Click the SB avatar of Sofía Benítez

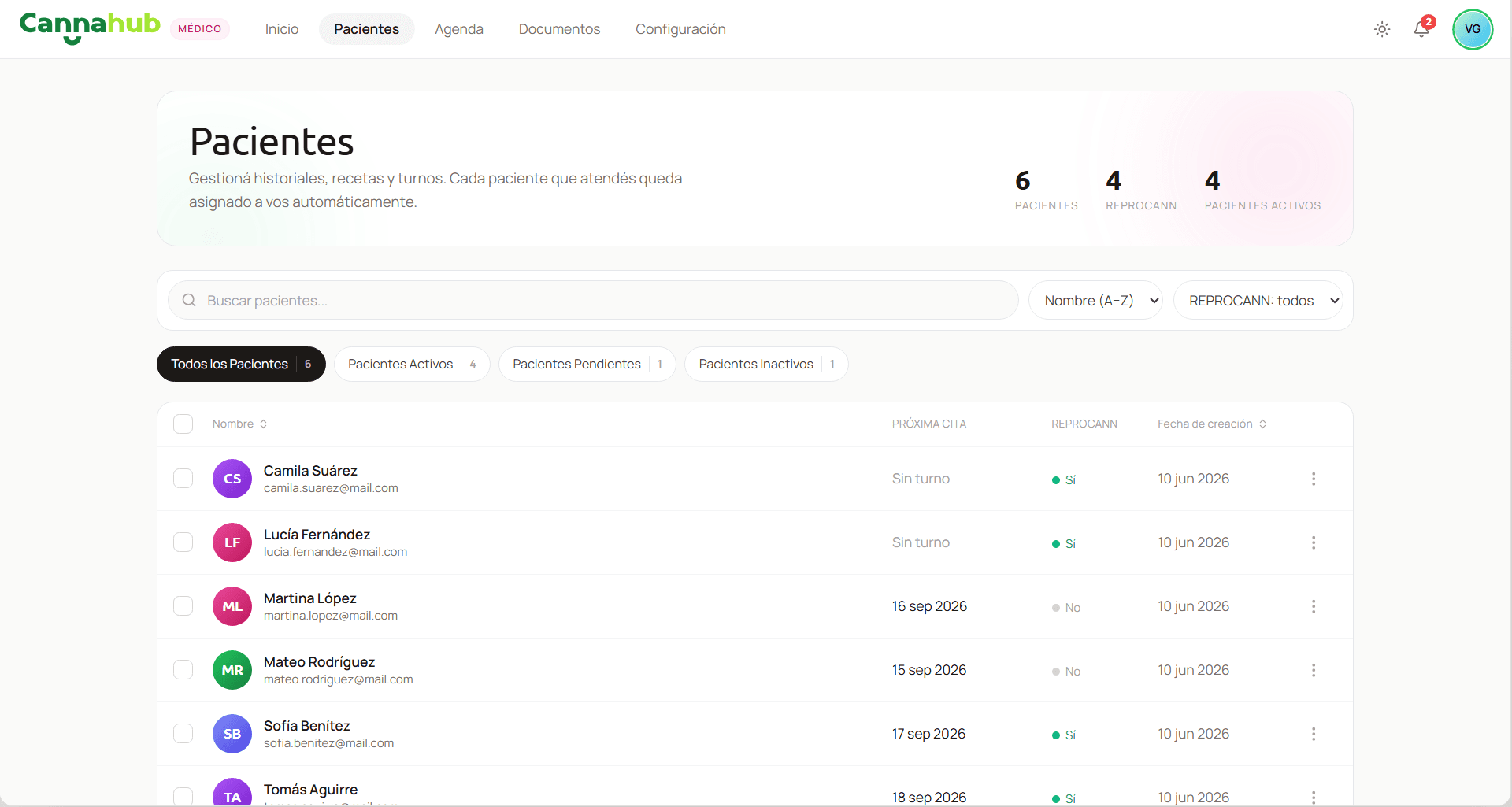[232, 734]
